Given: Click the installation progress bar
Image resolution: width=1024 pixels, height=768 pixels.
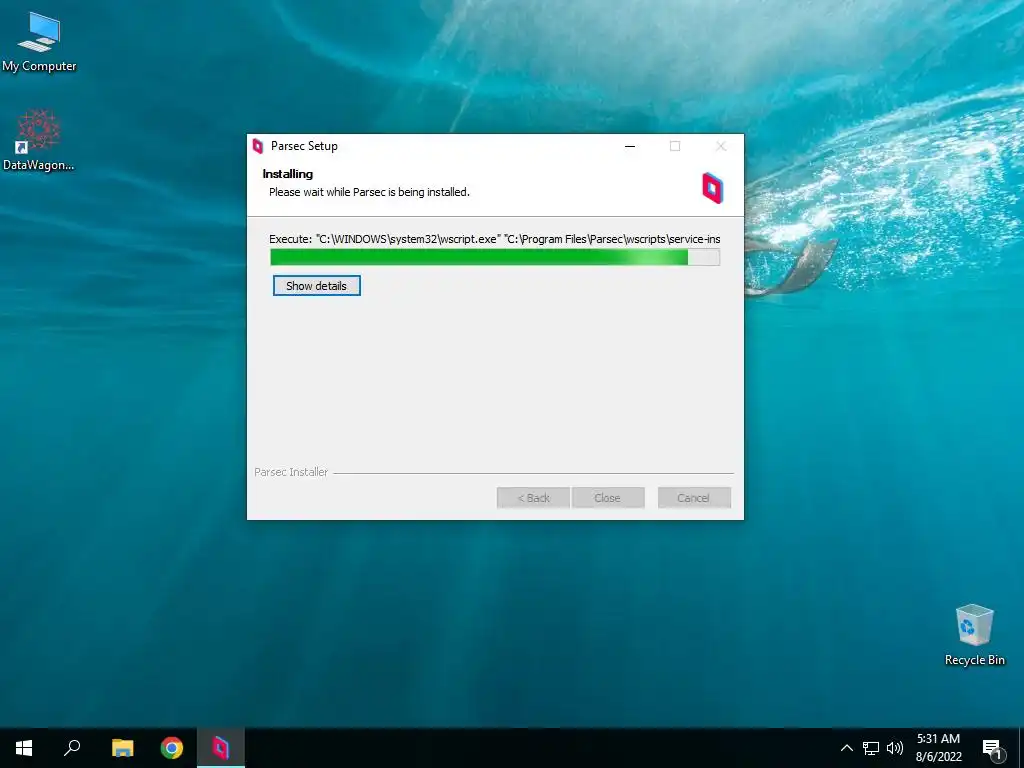Looking at the screenshot, I should pyautogui.click(x=495, y=257).
